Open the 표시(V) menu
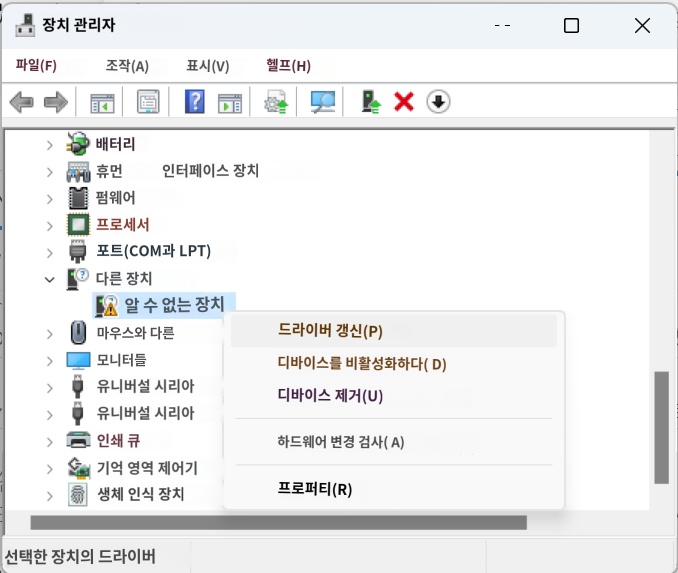Screen dimensions: 678x573 208,66
